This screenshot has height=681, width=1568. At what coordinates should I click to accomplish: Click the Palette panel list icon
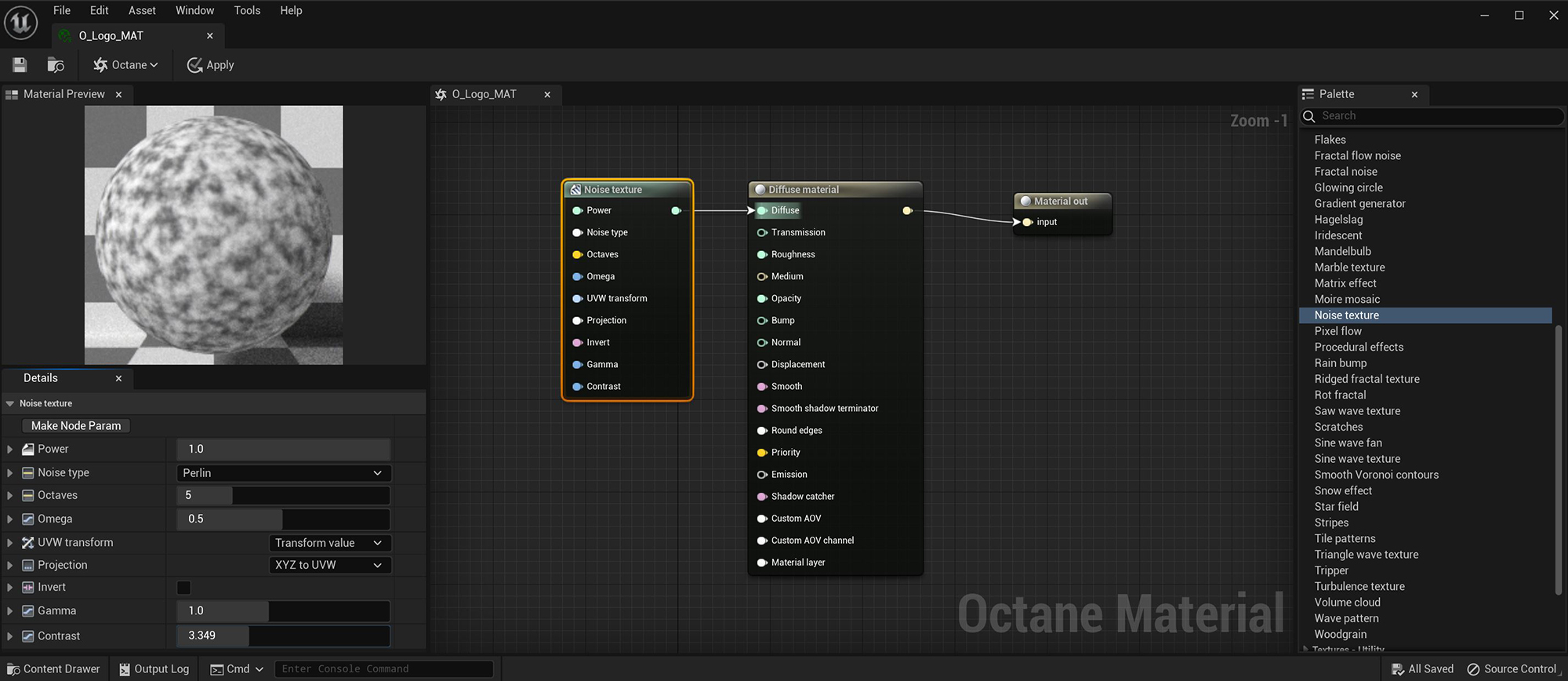(1308, 94)
